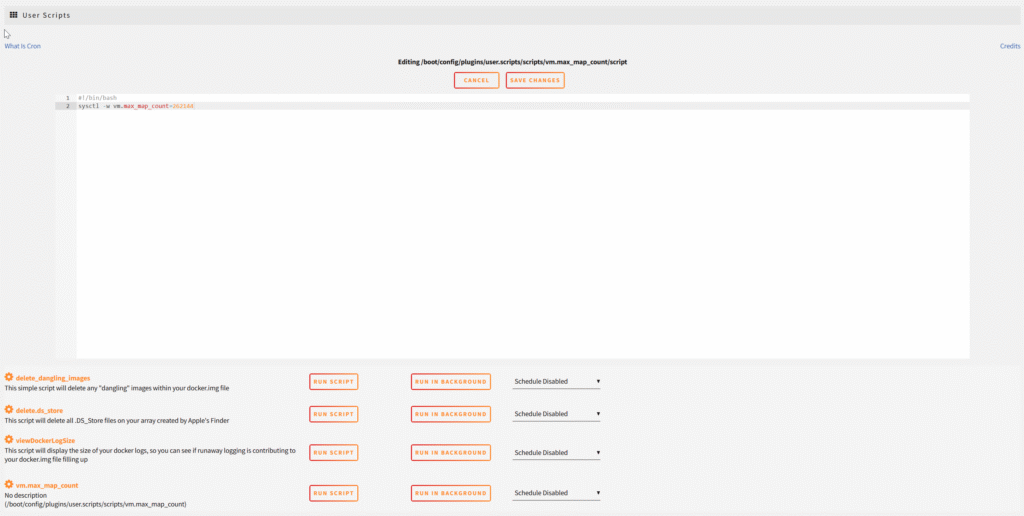The height and width of the screenshot is (516, 1024).
Task: Click the User Scripts grid icon
Action: tap(14, 16)
